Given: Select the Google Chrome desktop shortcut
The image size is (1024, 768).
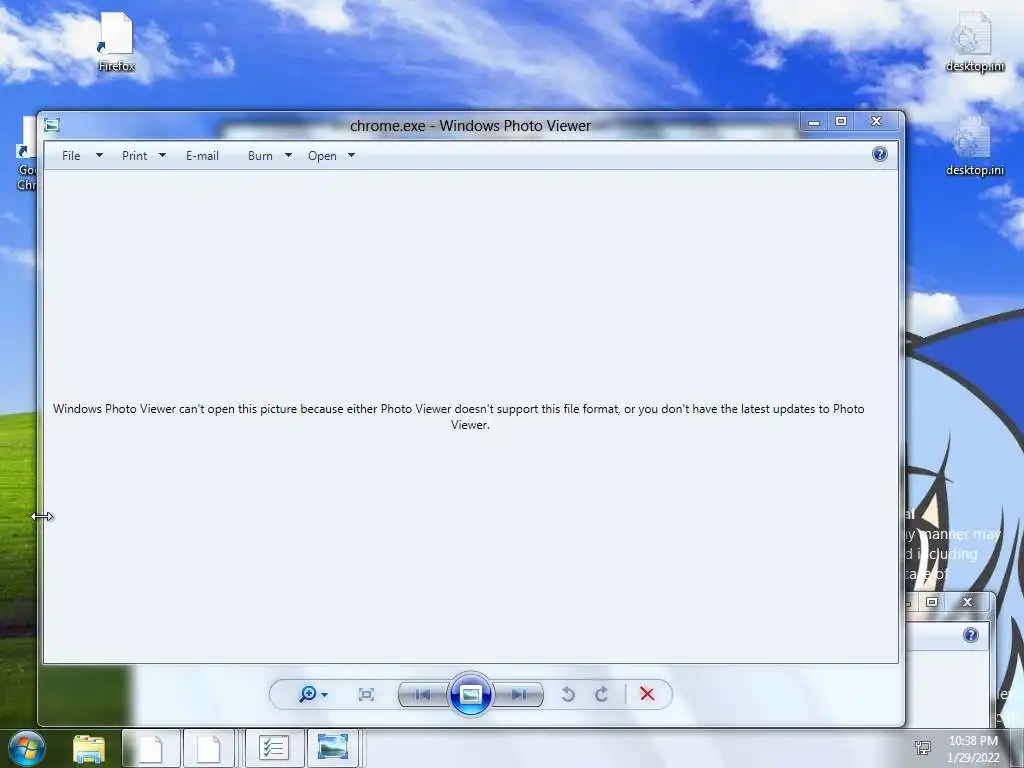Looking at the screenshot, I should click(26, 154).
